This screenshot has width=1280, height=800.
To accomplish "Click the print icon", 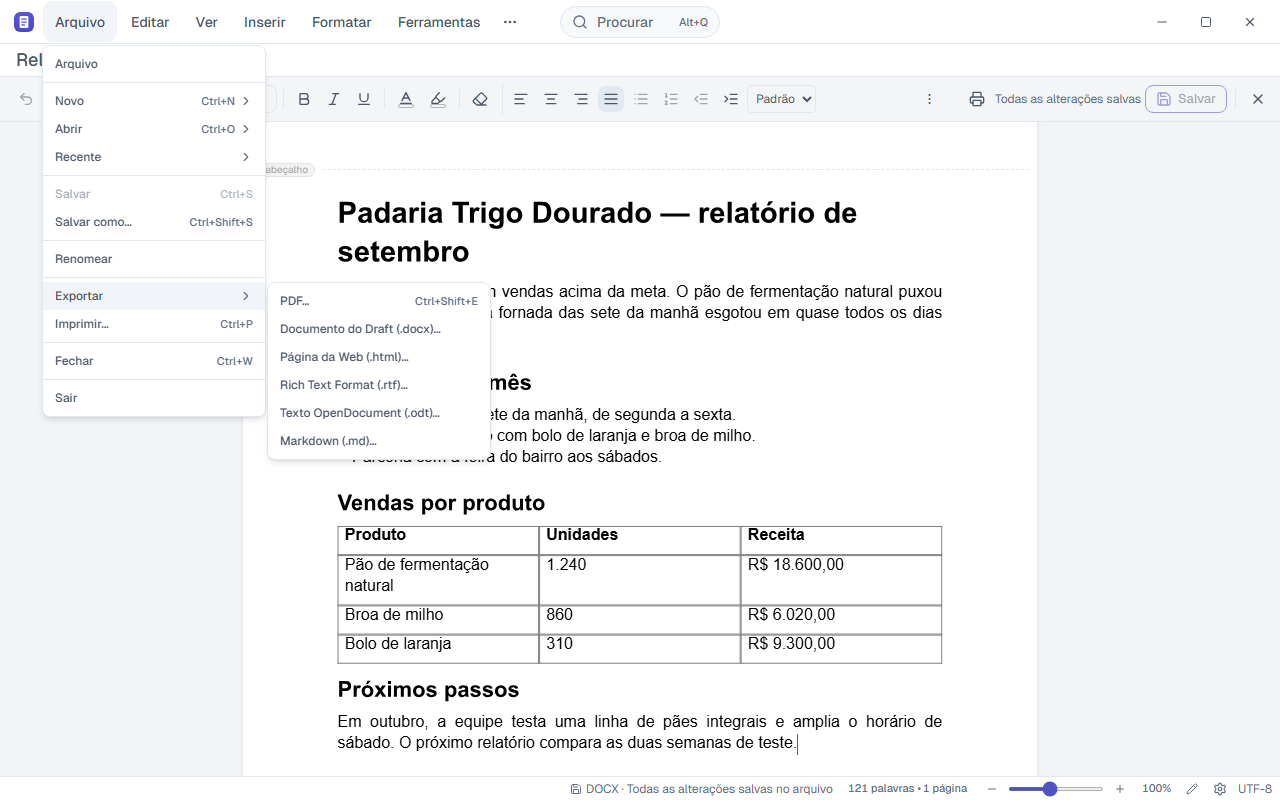I will [977, 99].
